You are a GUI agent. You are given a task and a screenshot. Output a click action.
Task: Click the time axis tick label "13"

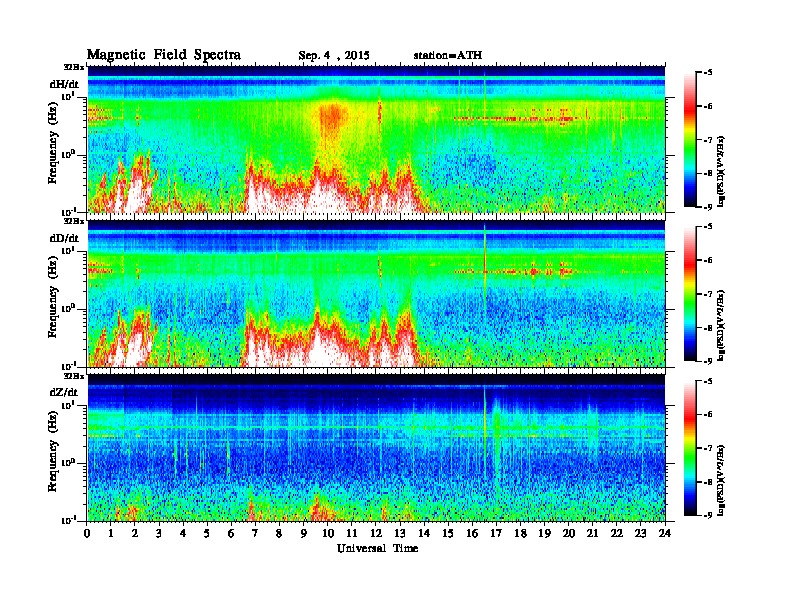click(400, 533)
